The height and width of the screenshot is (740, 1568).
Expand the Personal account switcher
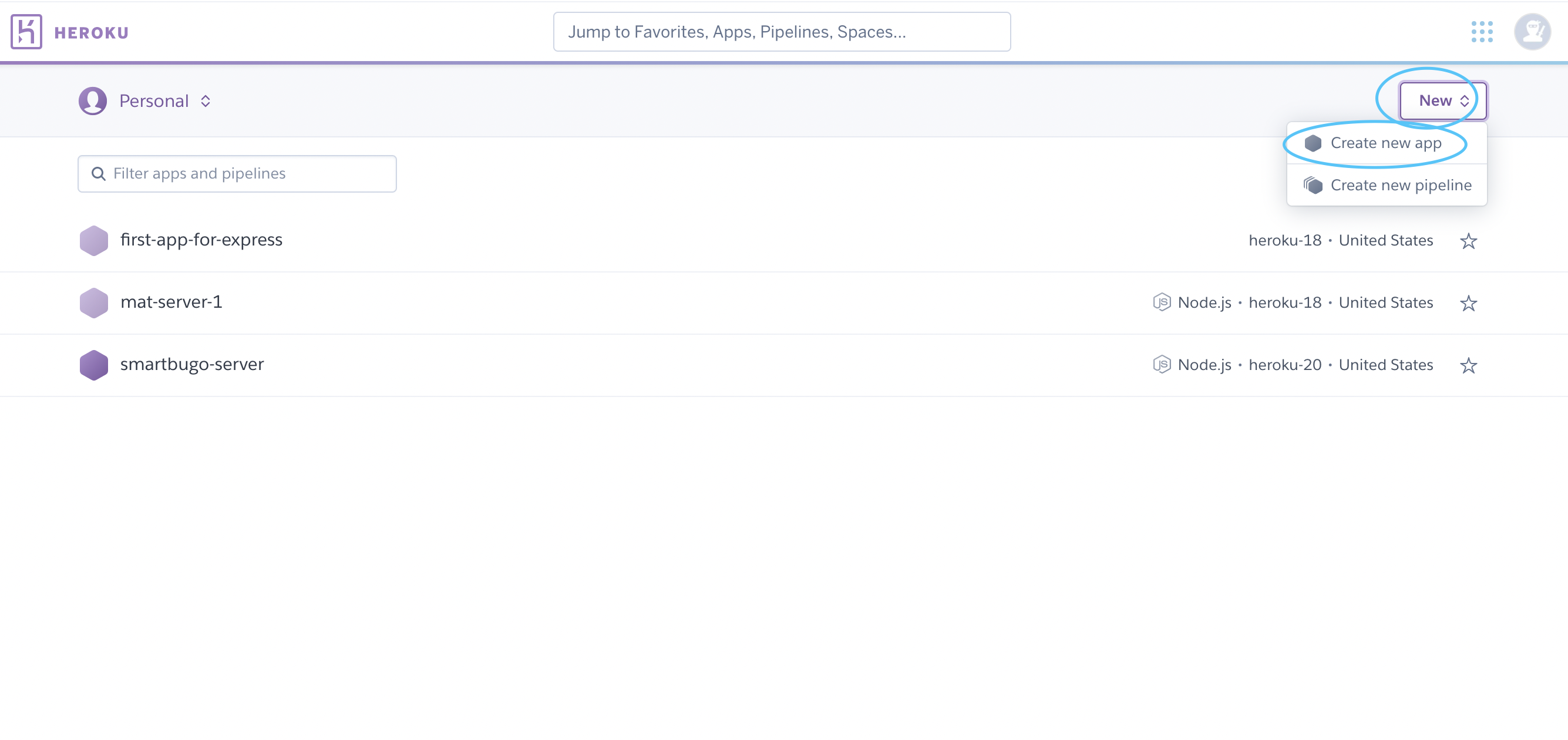165,101
